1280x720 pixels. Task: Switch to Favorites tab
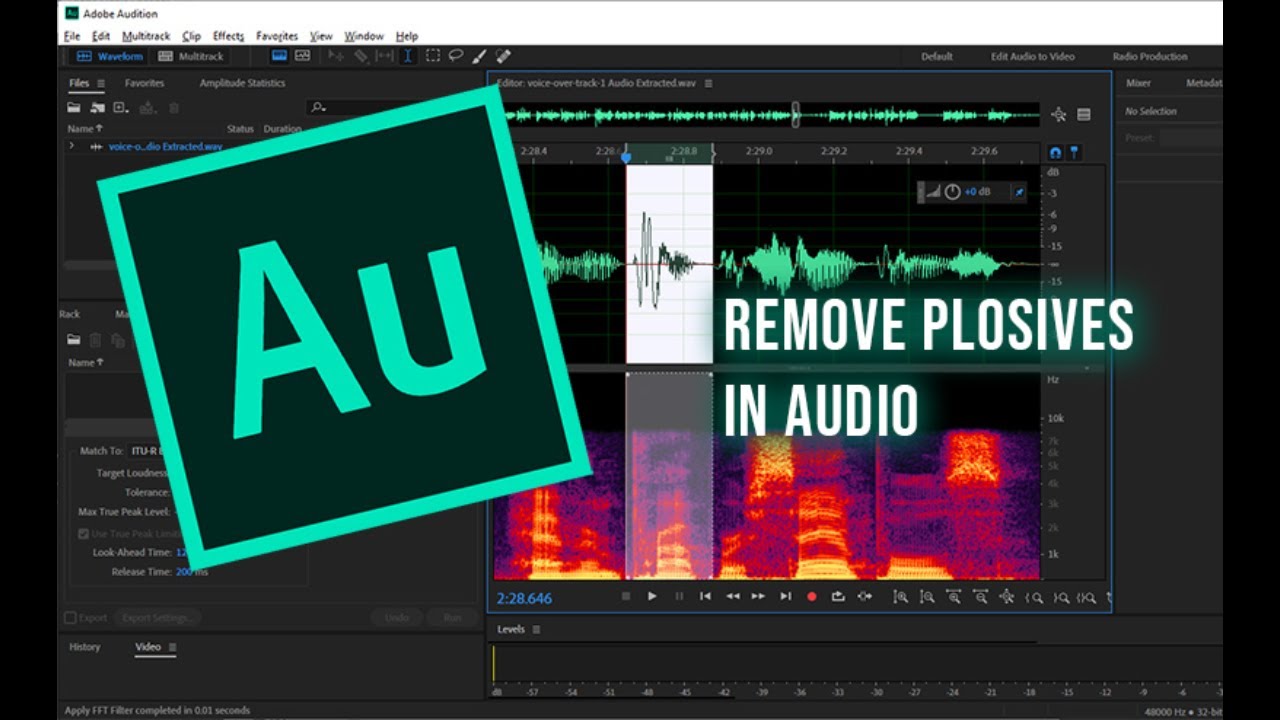[x=144, y=83]
